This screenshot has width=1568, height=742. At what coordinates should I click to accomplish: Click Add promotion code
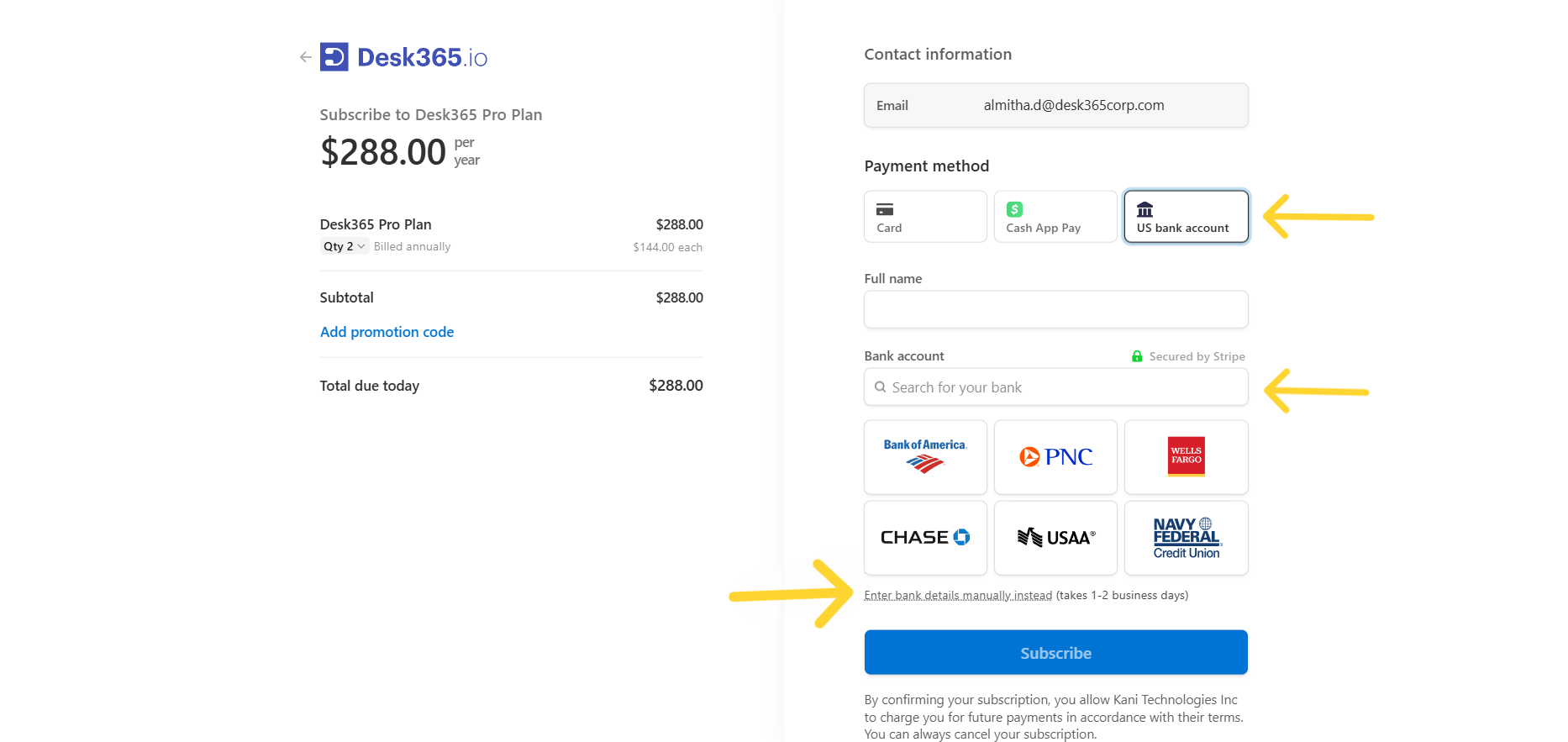pos(387,331)
